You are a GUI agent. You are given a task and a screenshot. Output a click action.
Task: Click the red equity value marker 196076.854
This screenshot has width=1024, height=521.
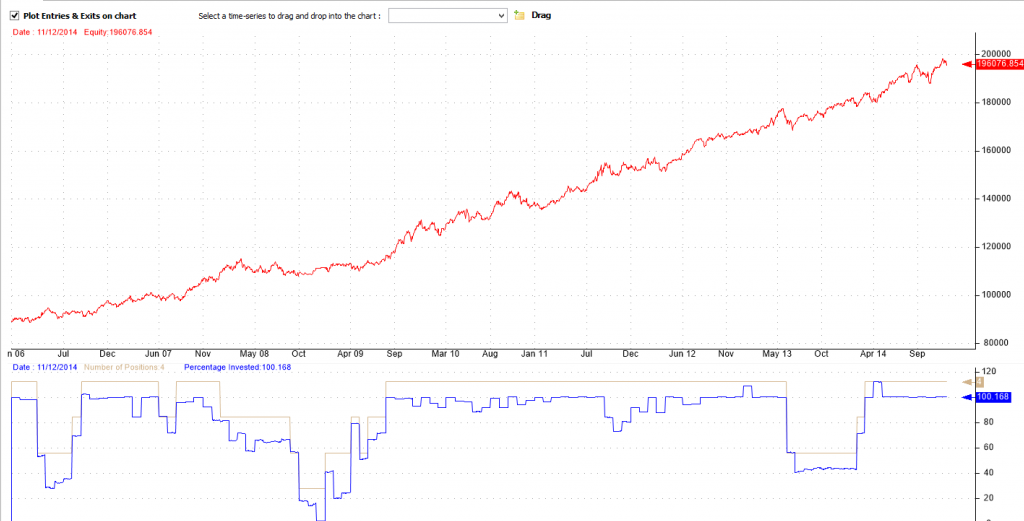click(998, 64)
